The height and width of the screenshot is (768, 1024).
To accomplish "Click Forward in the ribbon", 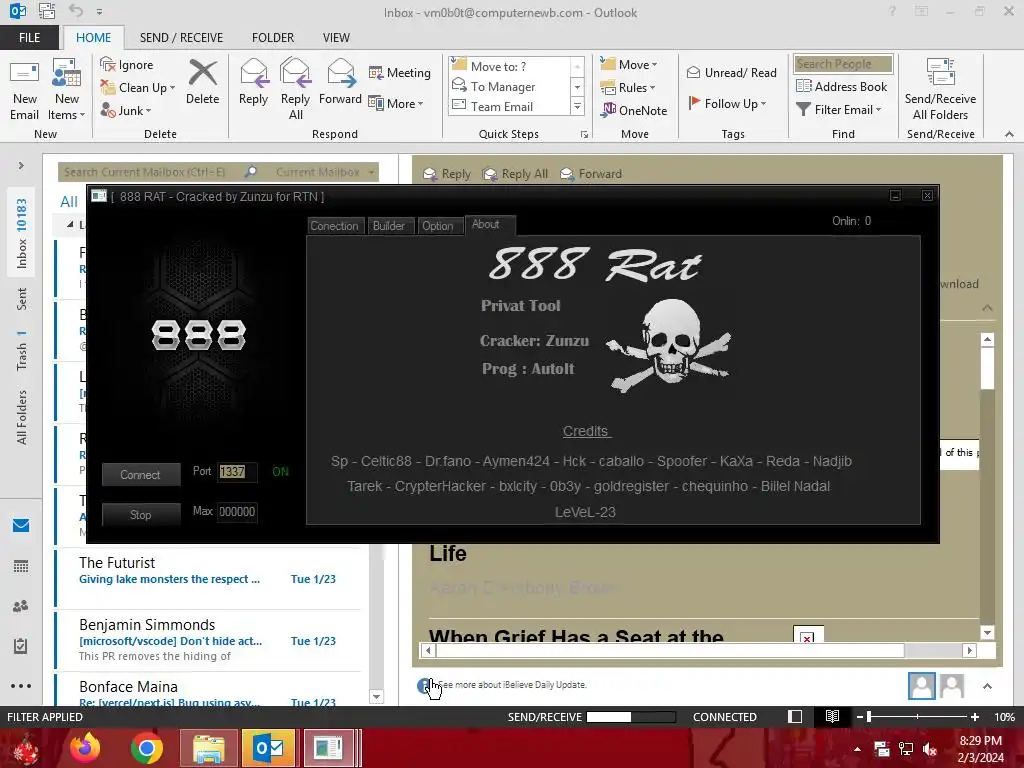I will tap(340, 82).
